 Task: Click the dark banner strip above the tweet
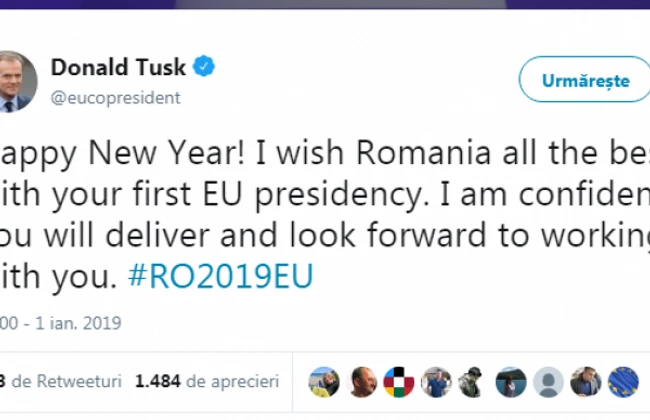325,5
